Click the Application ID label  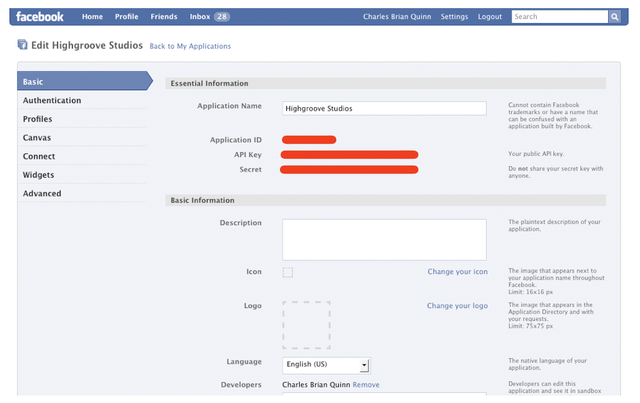tap(236, 140)
